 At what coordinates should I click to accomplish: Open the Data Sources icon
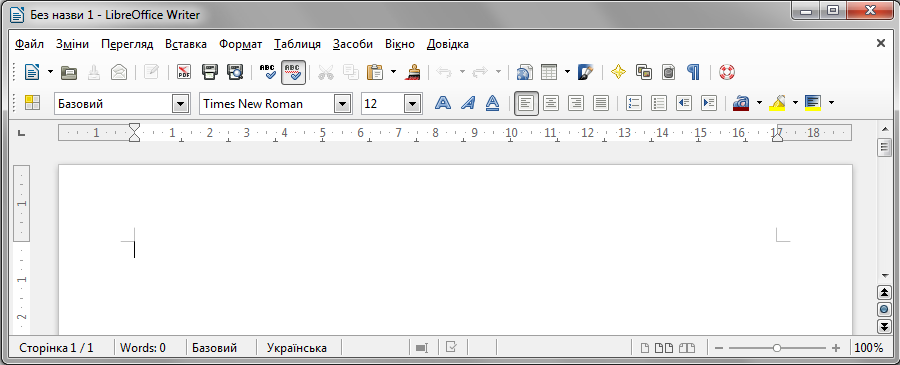(x=669, y=72)
